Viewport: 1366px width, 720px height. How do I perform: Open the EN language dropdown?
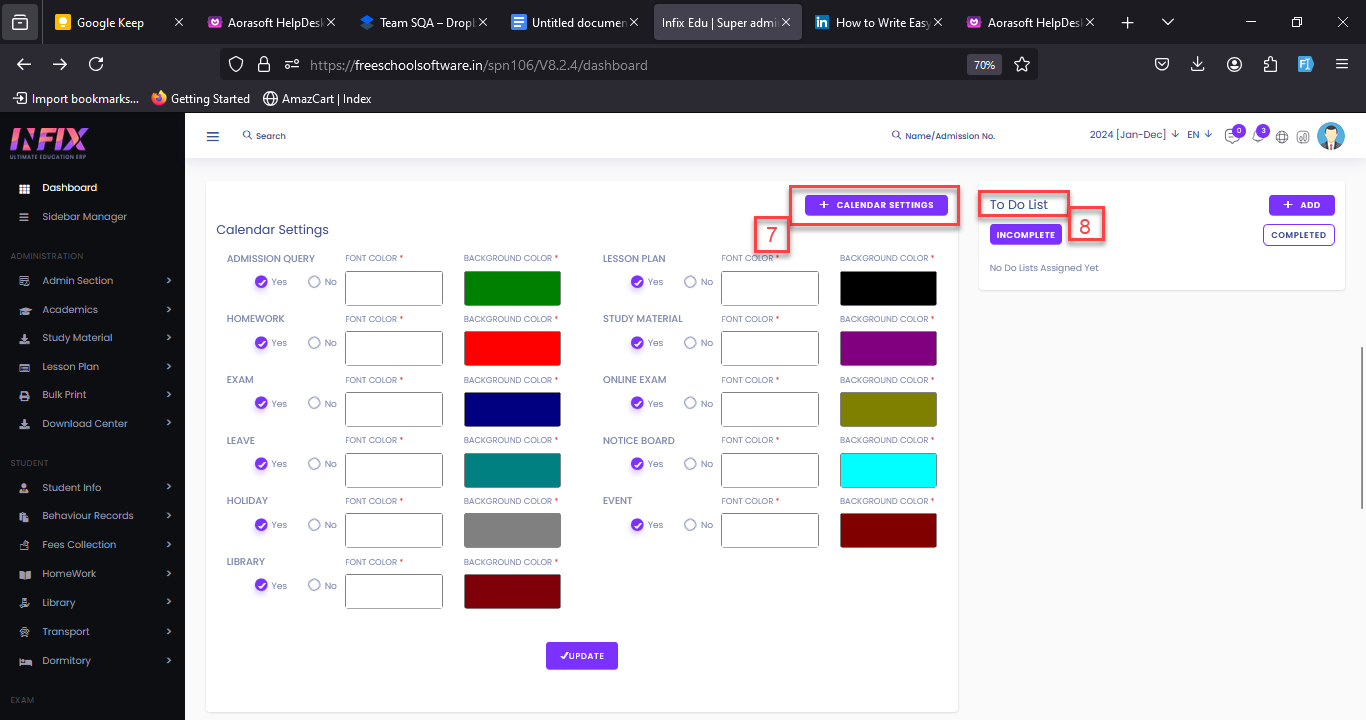(1199, 134)
